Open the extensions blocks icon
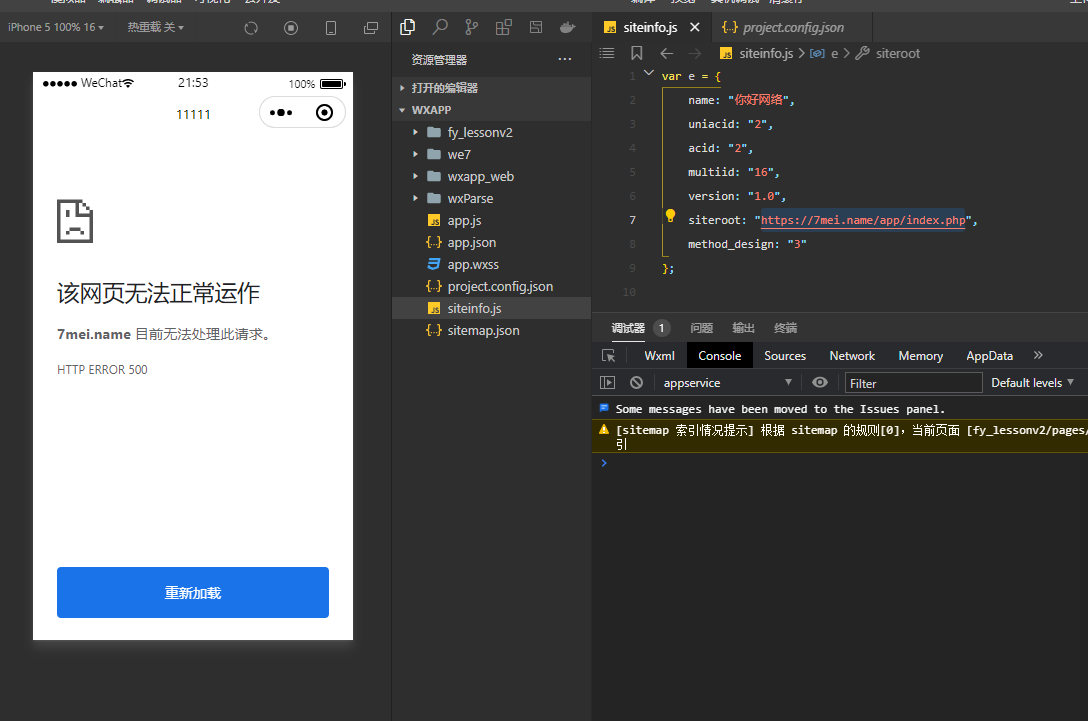Image resolution: width=1088 pixels, height=721 pixels. coord(504,27)
